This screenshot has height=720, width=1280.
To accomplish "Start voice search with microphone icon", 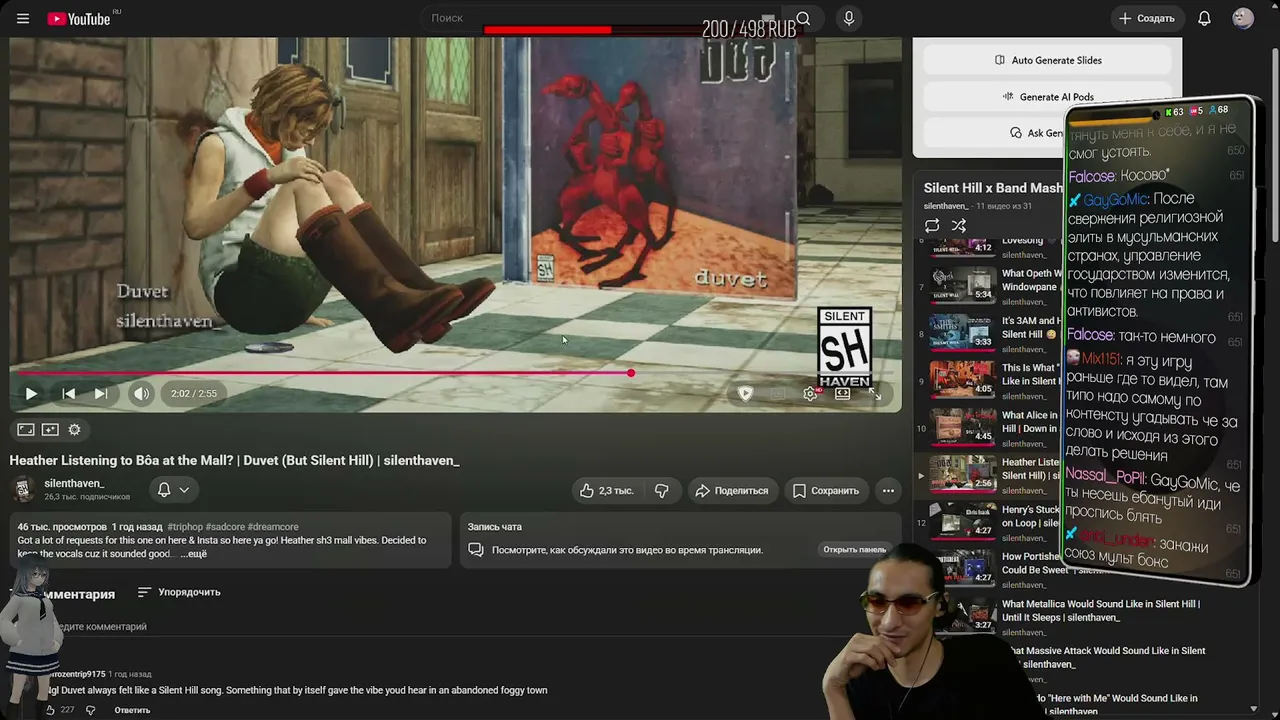I will [849, 18].
